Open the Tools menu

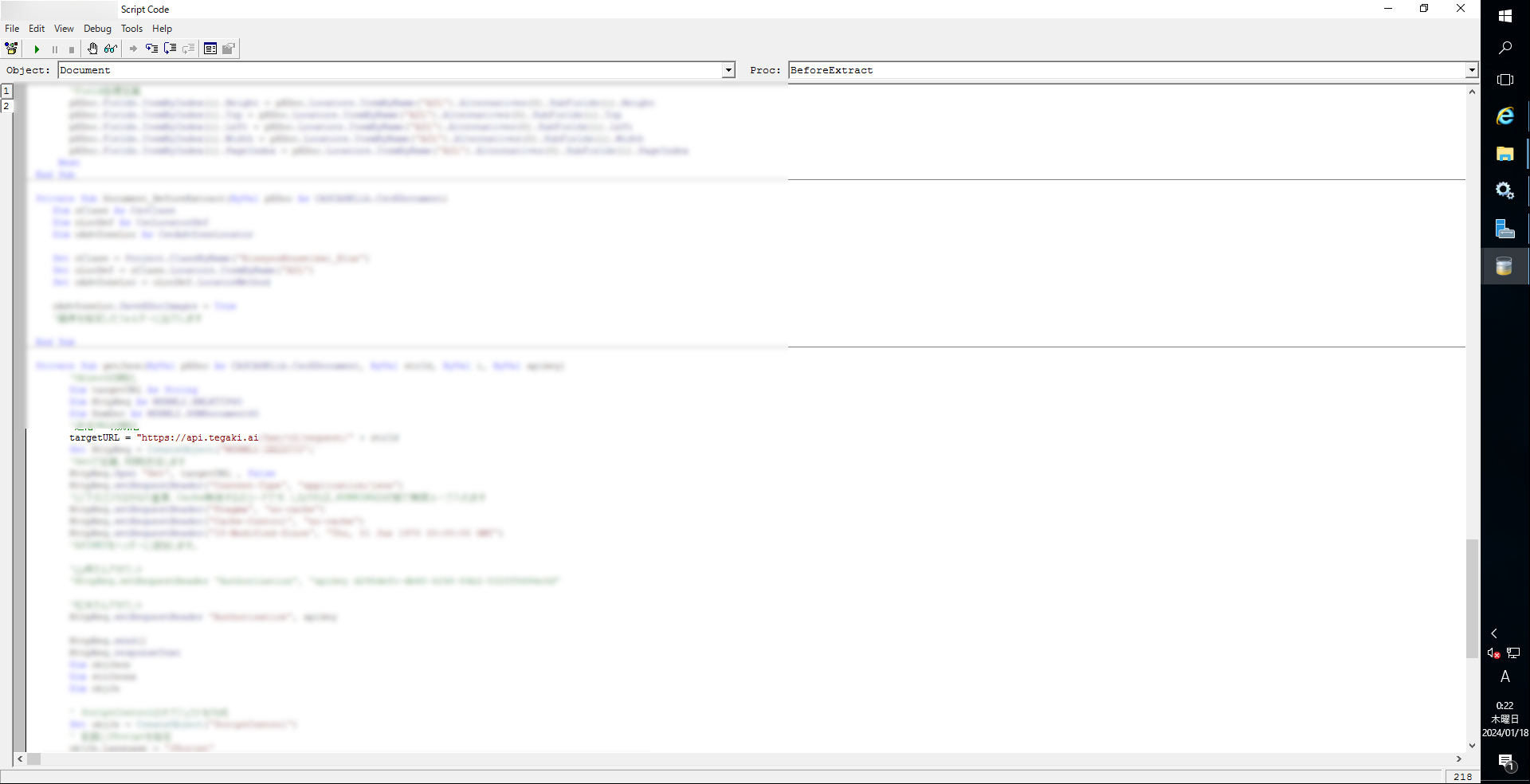click(x=131, y=29)
